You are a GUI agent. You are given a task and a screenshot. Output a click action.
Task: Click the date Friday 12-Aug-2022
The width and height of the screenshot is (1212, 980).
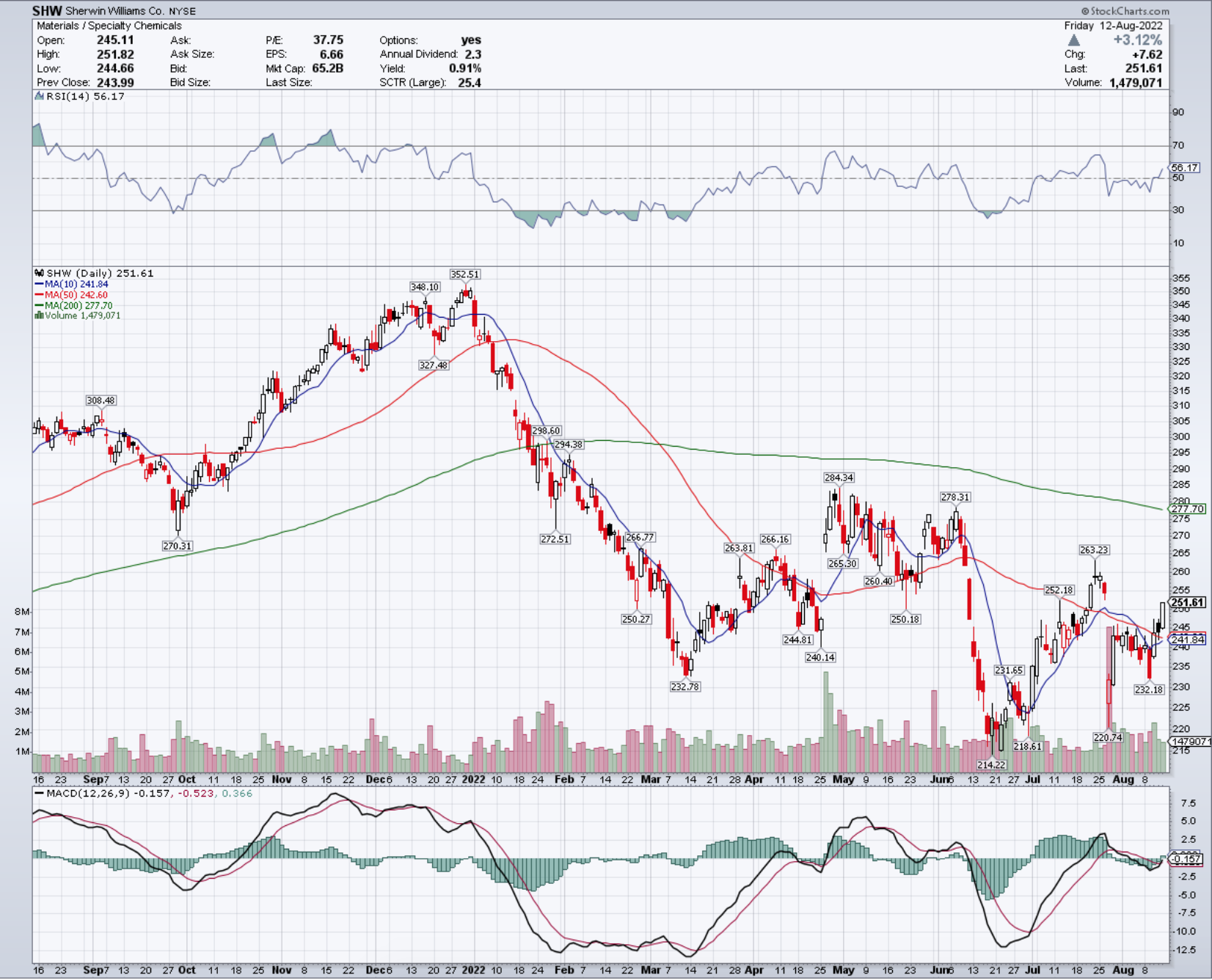1114,26
